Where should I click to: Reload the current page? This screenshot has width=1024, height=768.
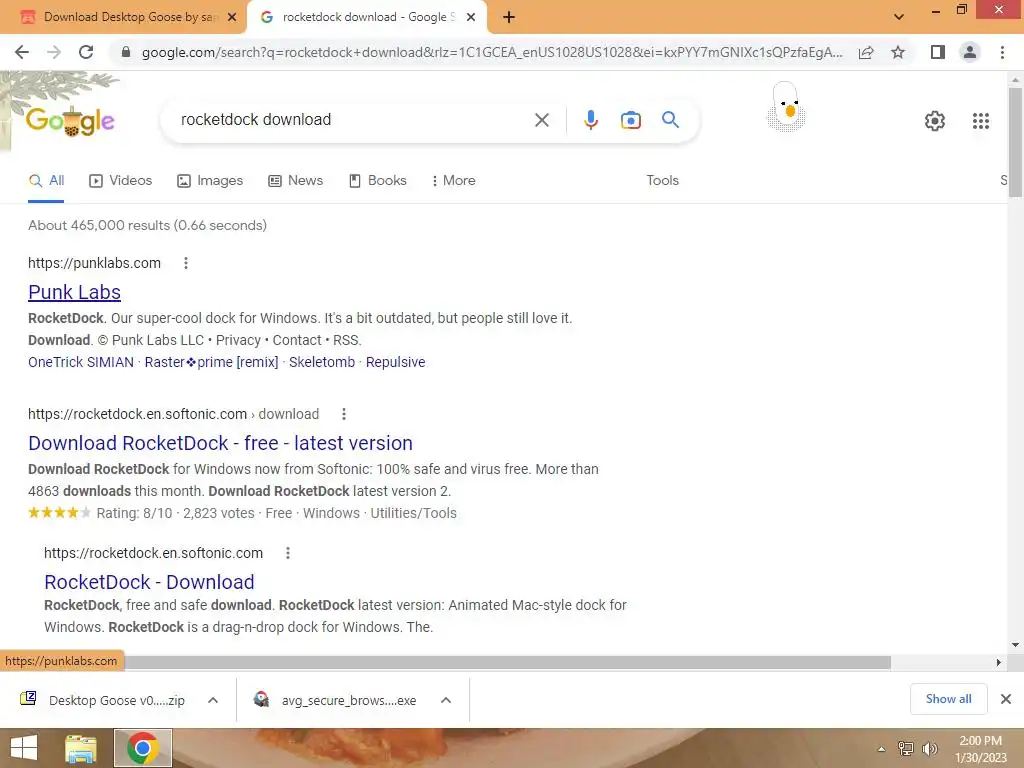(86, 52)
